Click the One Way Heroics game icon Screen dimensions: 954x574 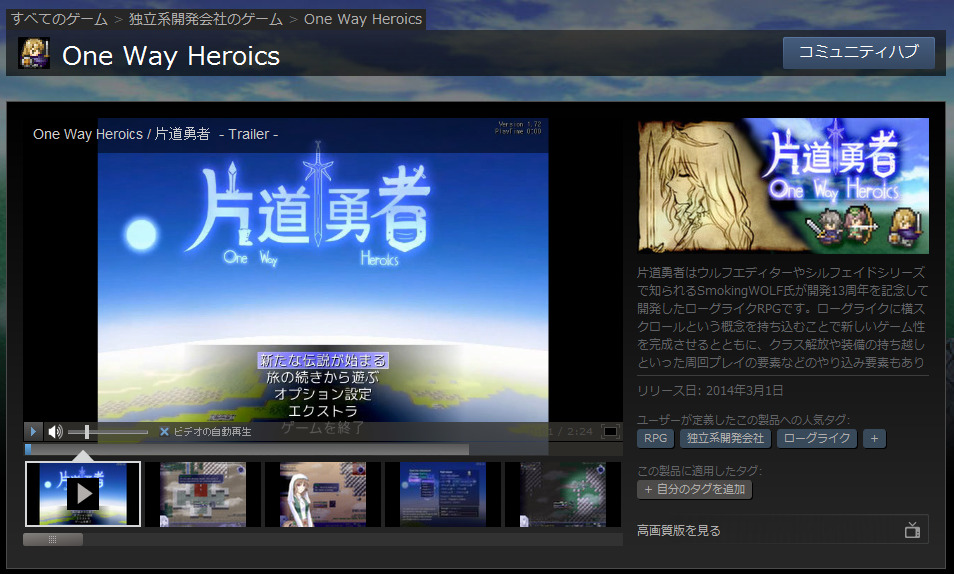pyautogui.click(x=33, y=54)
